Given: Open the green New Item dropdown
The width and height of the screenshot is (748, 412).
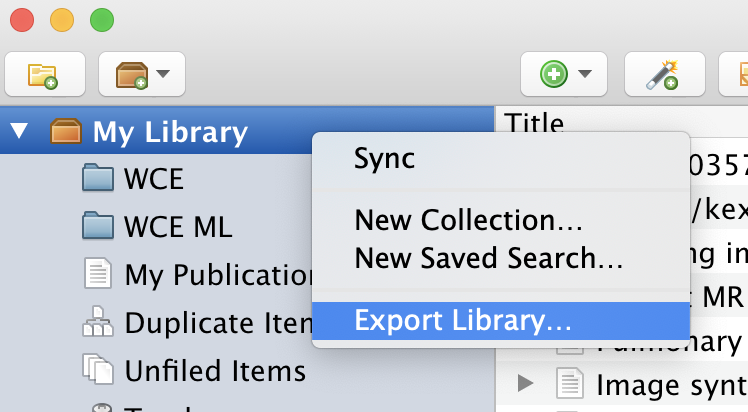Looking at the screenshot, I should click(564, 74).
